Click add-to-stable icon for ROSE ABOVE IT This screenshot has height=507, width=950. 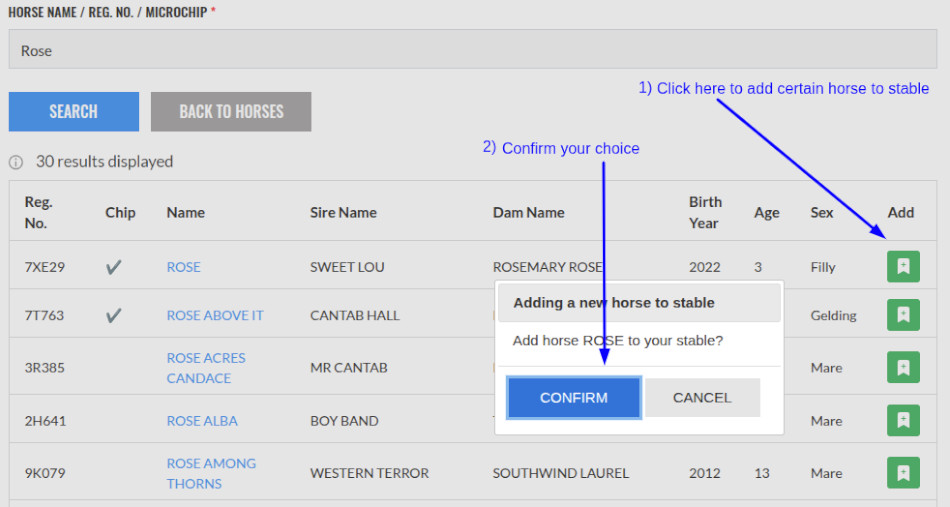(903, 315)
